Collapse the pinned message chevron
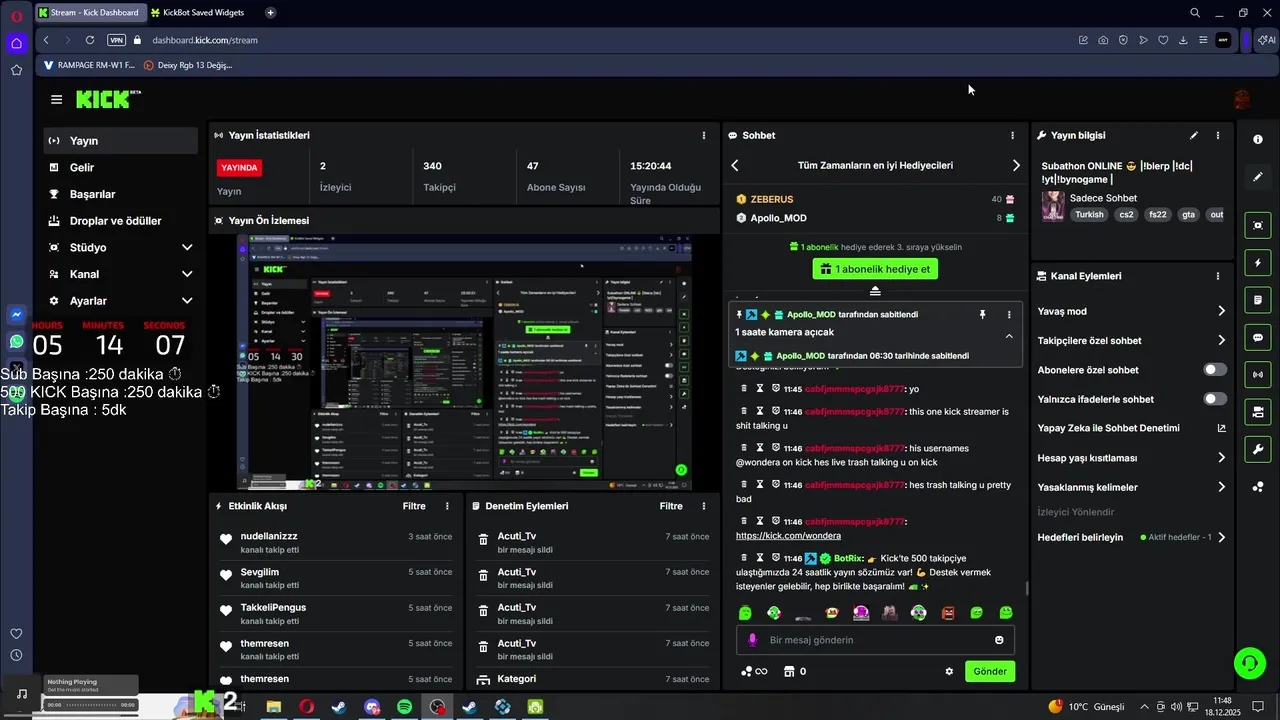This screenshot has height=720, width=1280. click(x=1008, y=336)
